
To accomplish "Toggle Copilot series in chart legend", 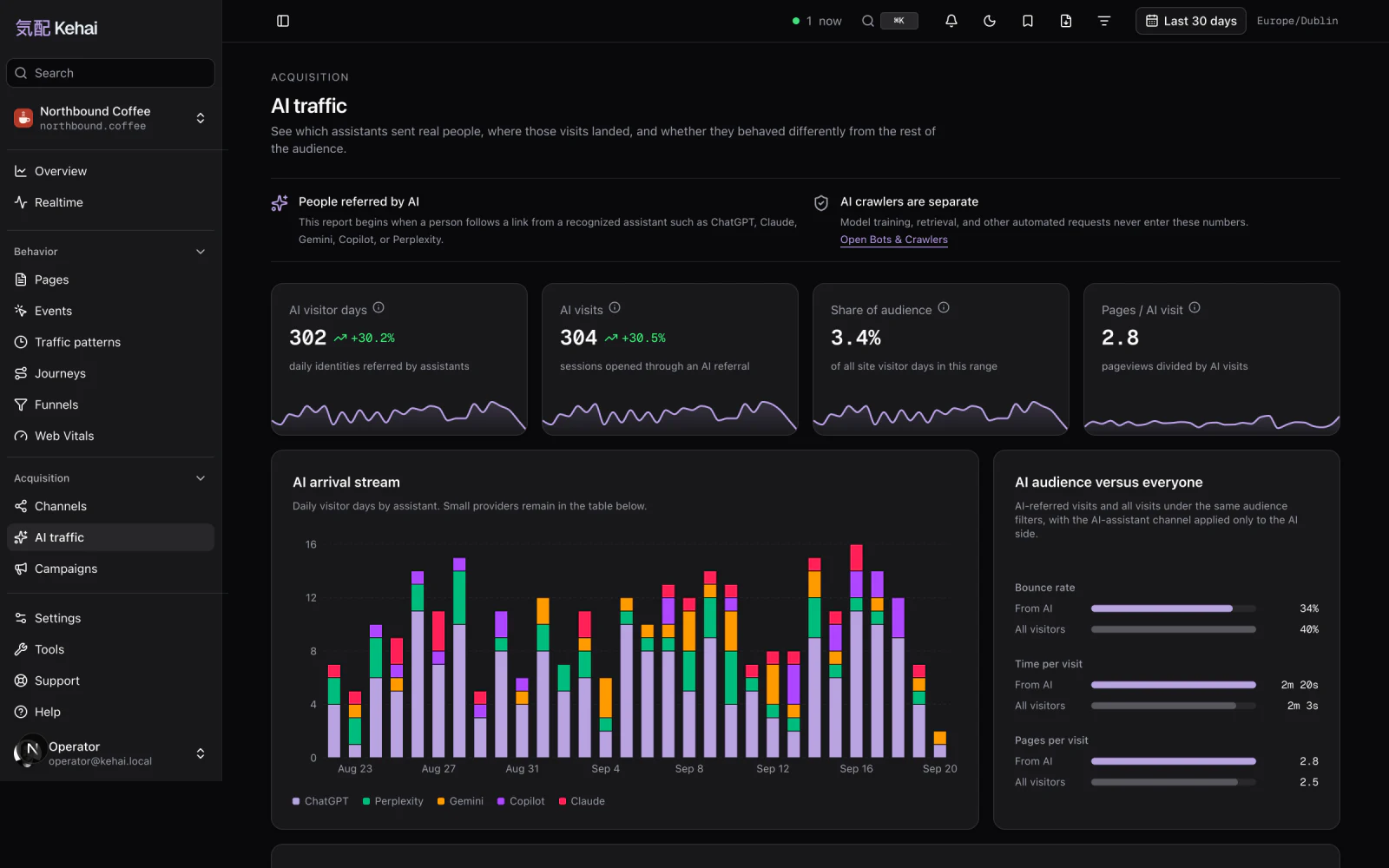I will click(521, 801).
